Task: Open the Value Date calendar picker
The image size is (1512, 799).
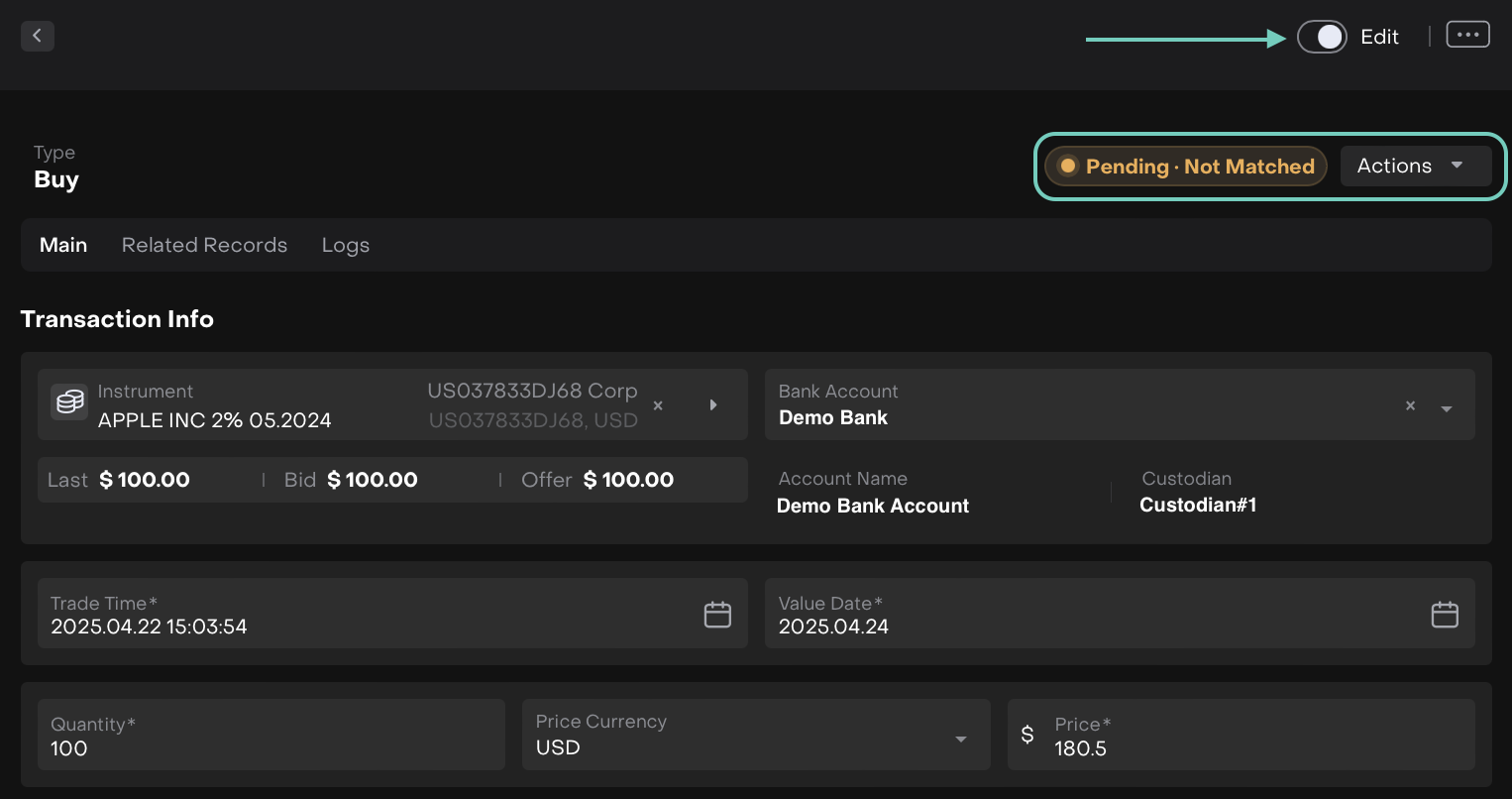Action: 1445,615
